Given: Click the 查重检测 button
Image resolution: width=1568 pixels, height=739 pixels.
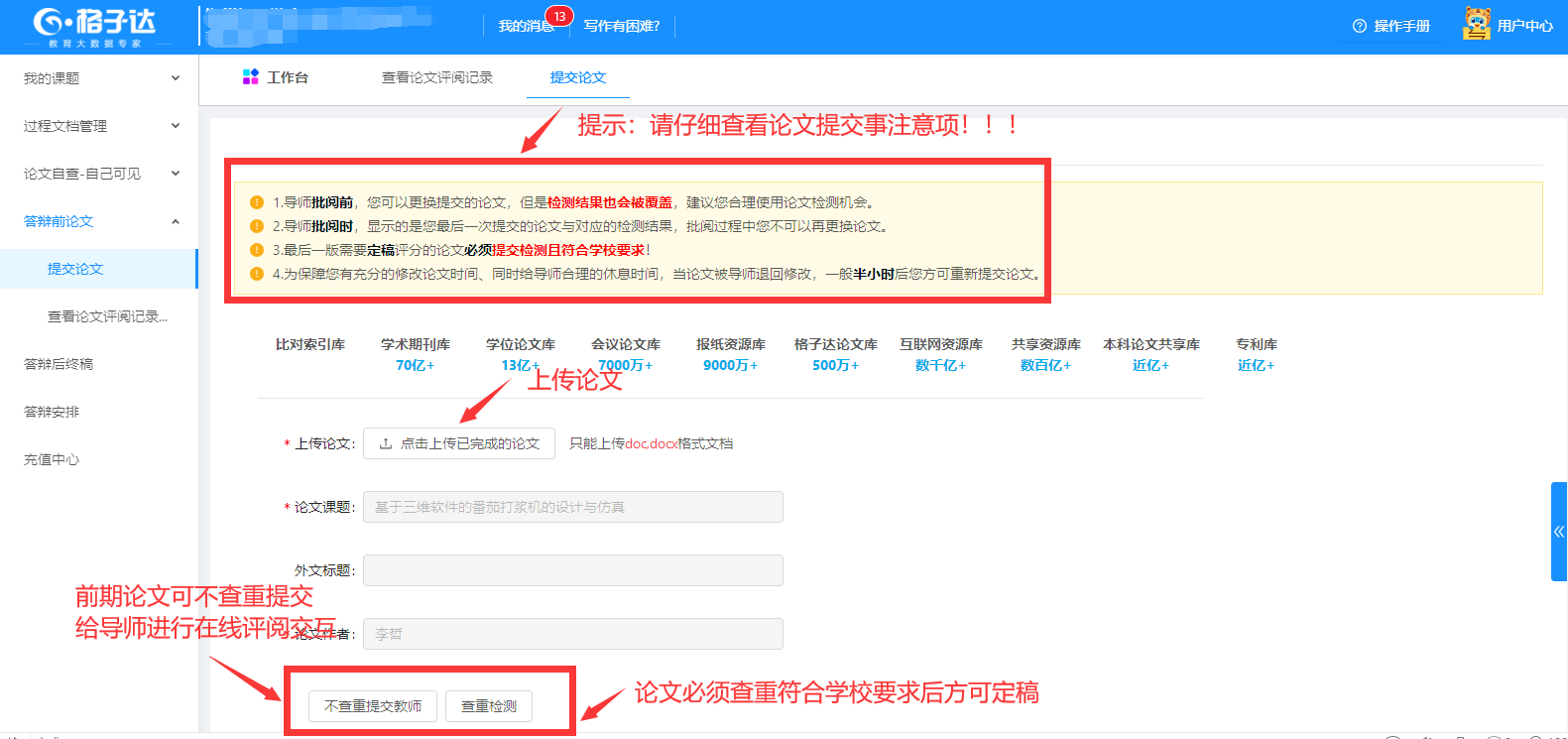Looking at the screenshot, I should click(489, 706).
